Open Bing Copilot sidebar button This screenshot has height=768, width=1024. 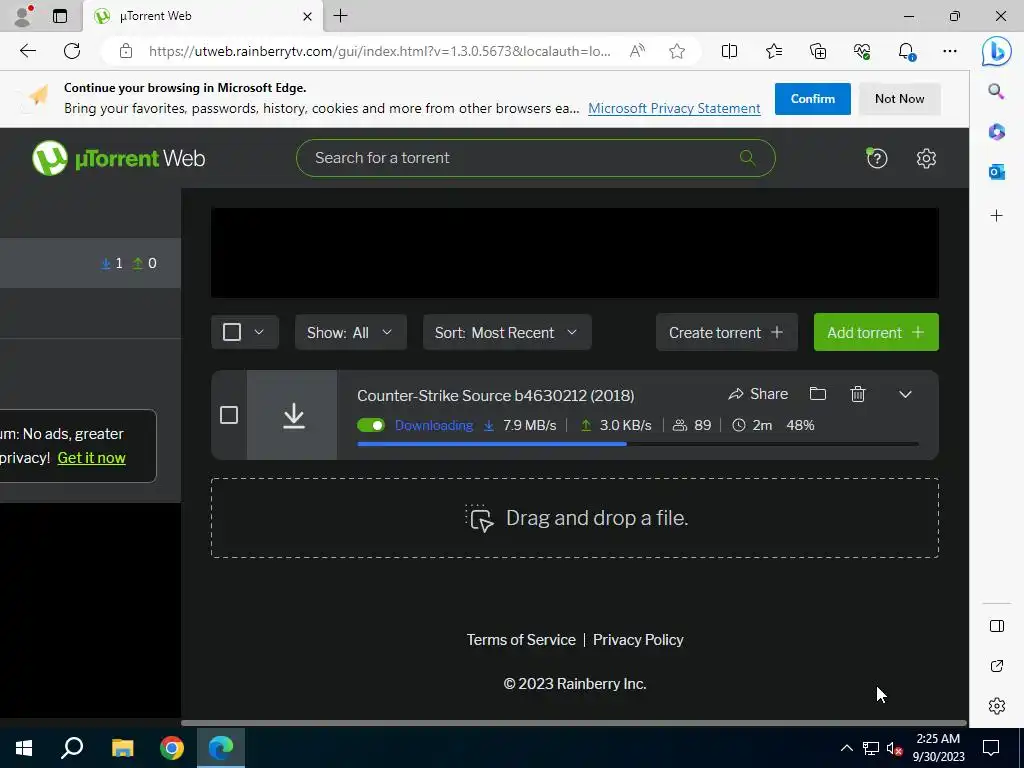tap(997, 51)
